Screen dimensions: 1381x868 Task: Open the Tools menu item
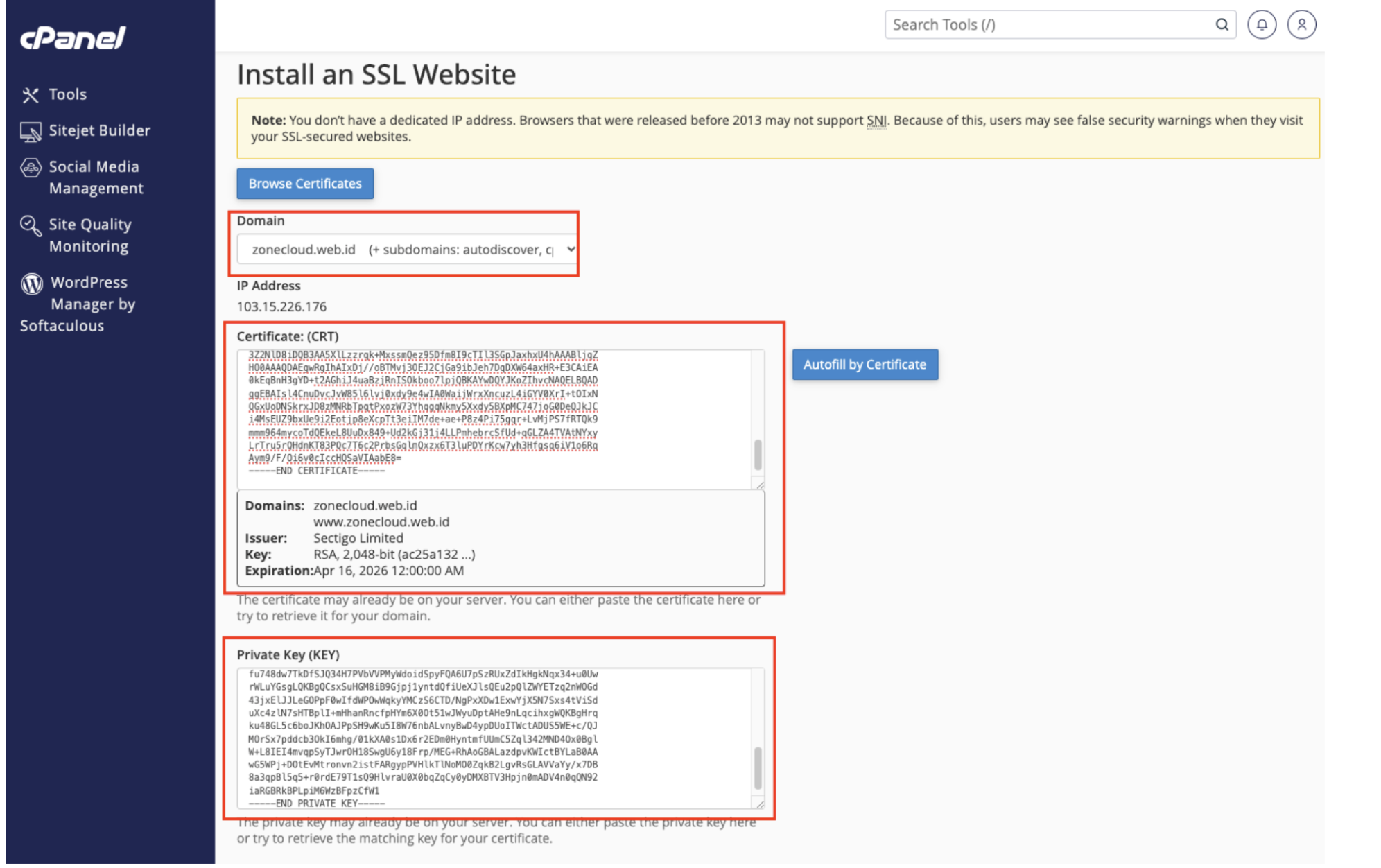click(x=67, y=94)
